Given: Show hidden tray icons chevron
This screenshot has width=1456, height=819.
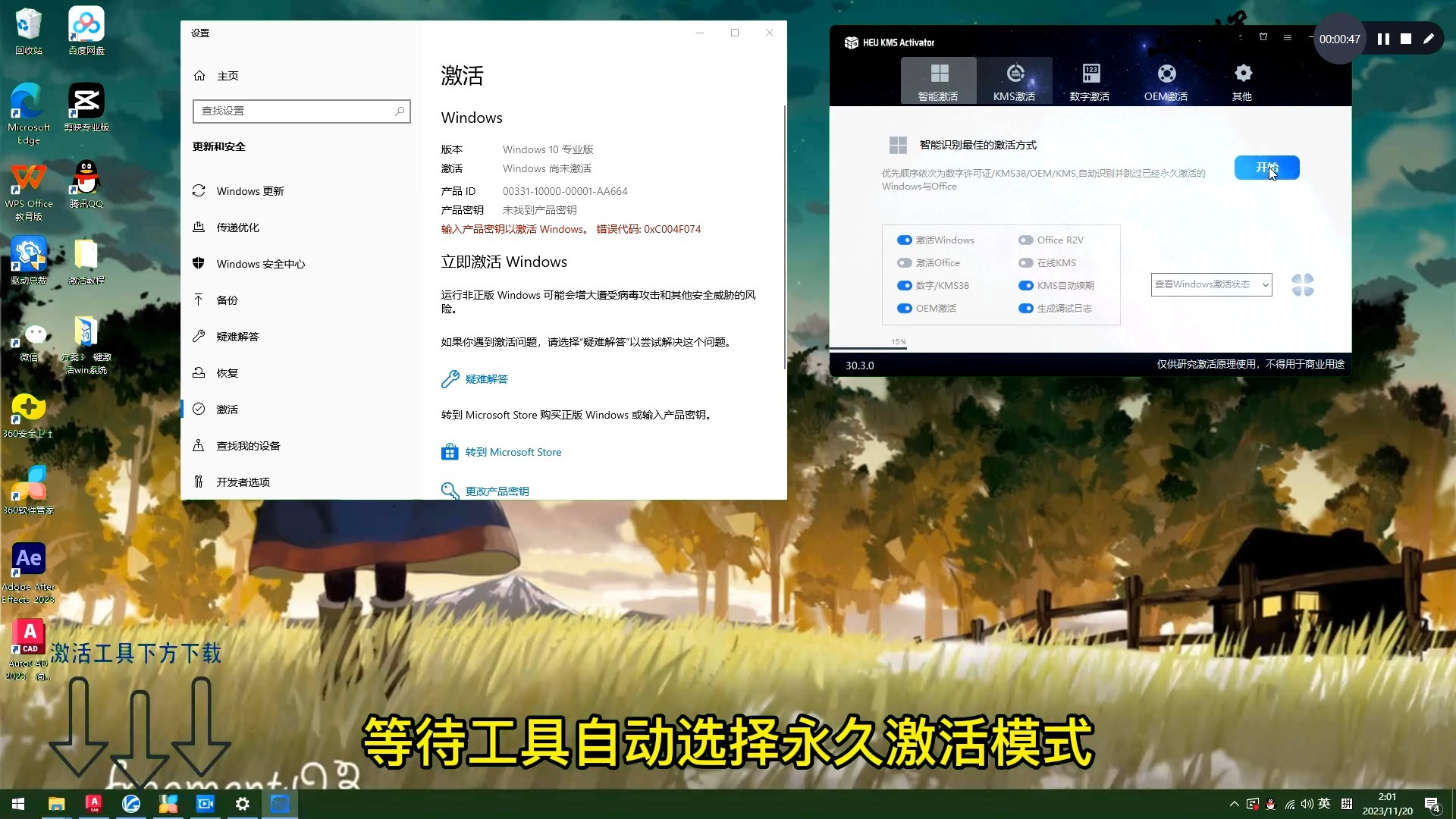Looking at the screenshot, I should click(1234, 804).
